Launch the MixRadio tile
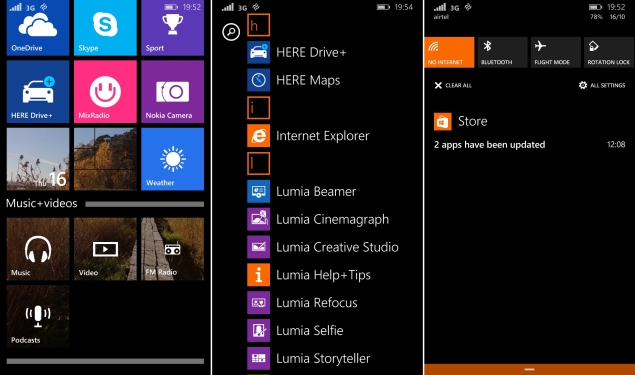The height and width of the screenshot is (375, 635). point(105,92)
